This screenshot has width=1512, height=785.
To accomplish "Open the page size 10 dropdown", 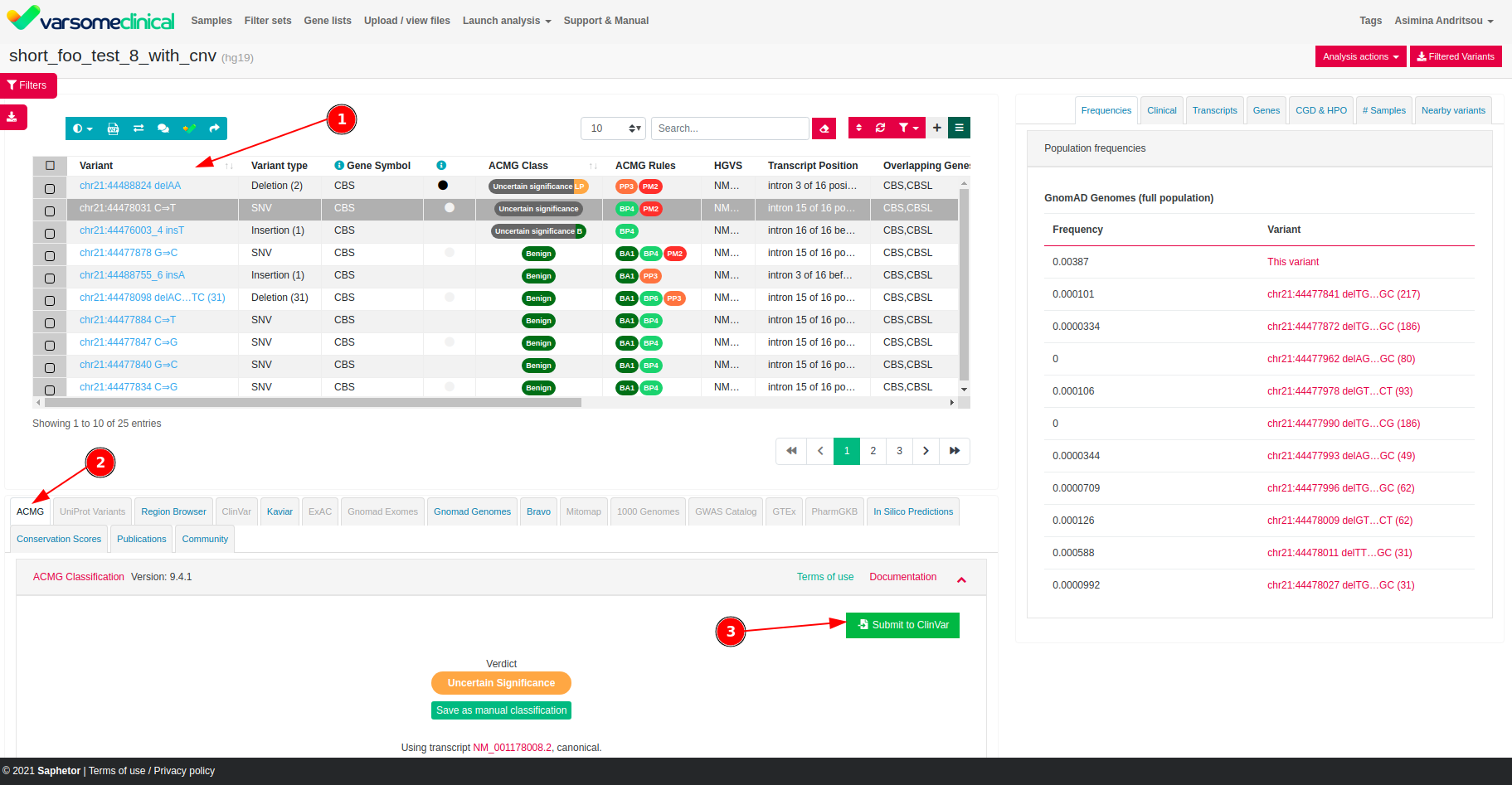I will pyautogui.click(x=614, y=128).
